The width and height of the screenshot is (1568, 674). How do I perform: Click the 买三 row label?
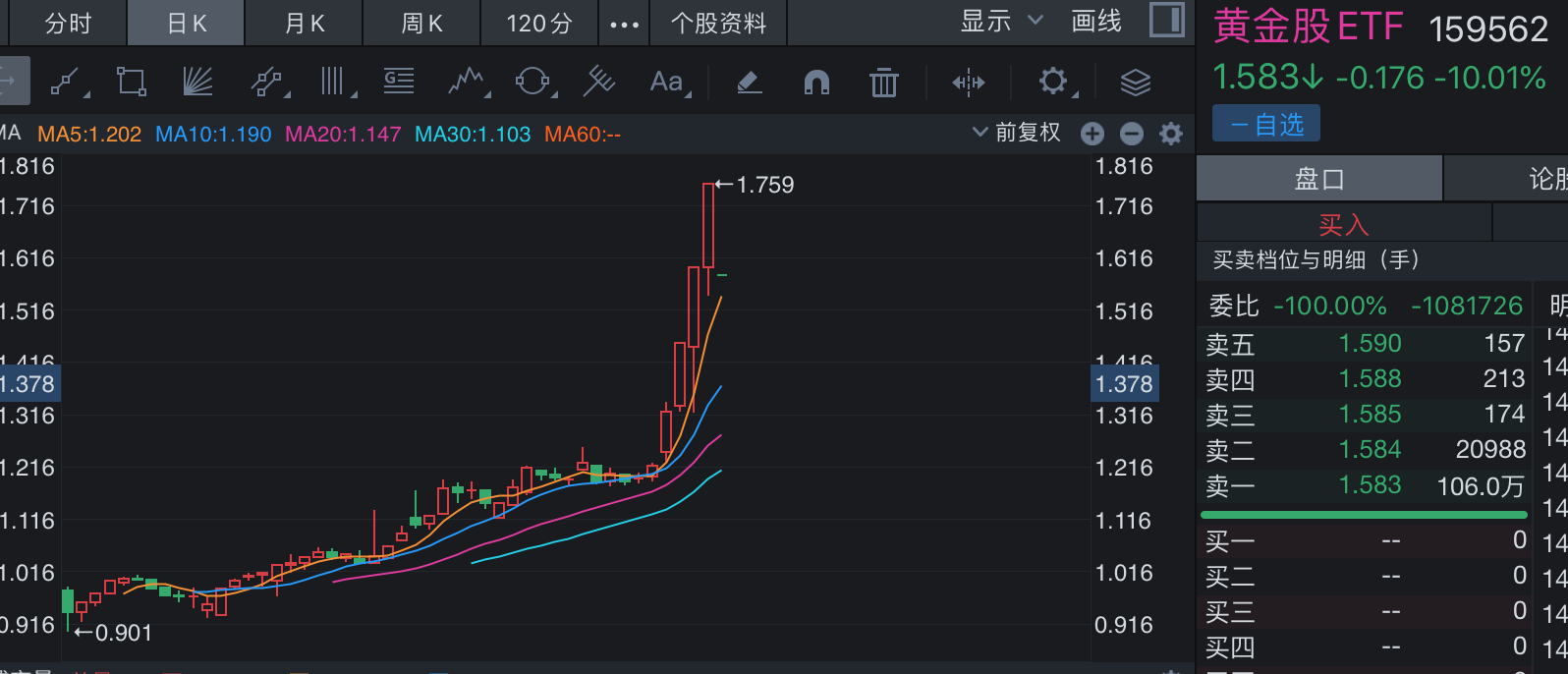(x=1230, y=611)
